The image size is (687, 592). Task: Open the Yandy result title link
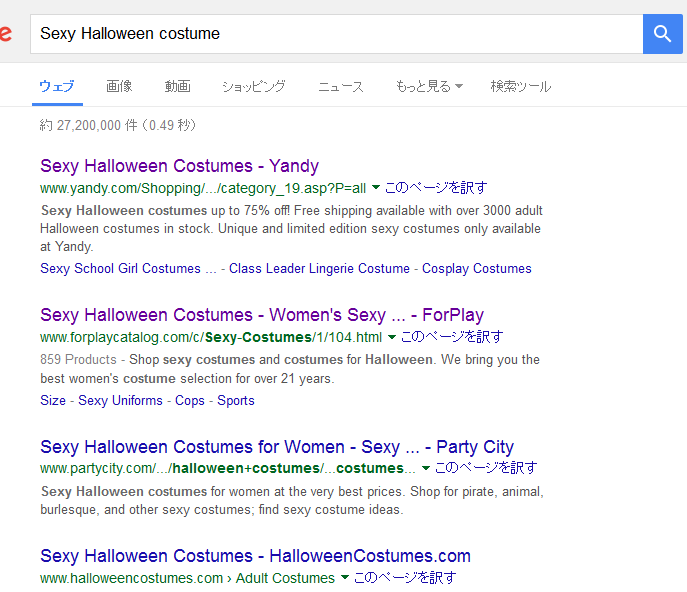click(180, 166)
